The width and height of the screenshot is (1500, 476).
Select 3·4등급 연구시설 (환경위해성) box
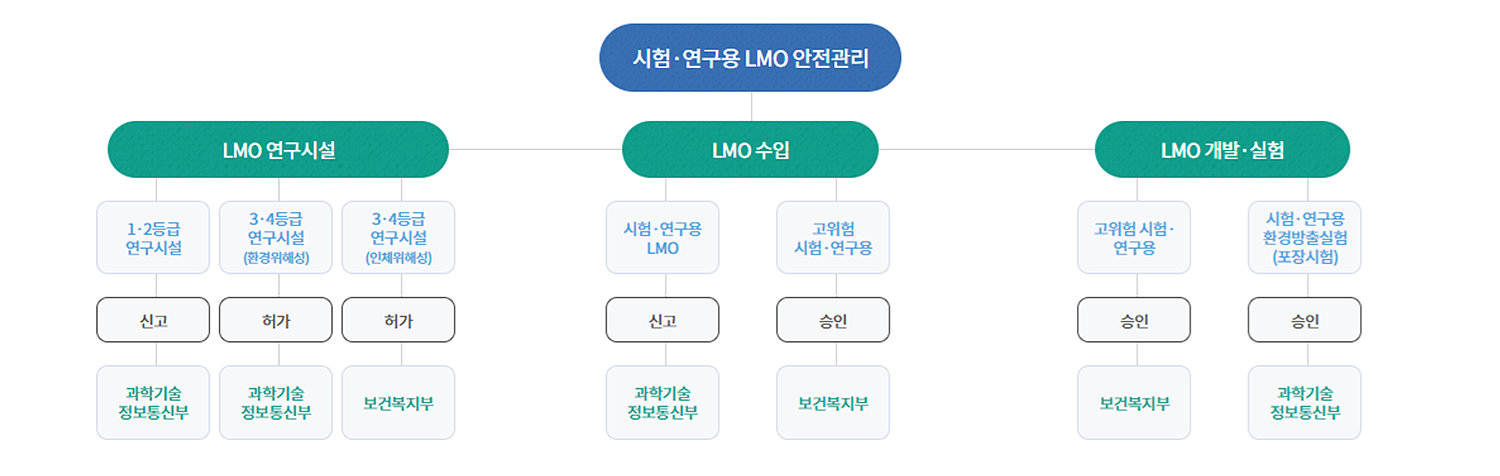(x=278, y=238)
